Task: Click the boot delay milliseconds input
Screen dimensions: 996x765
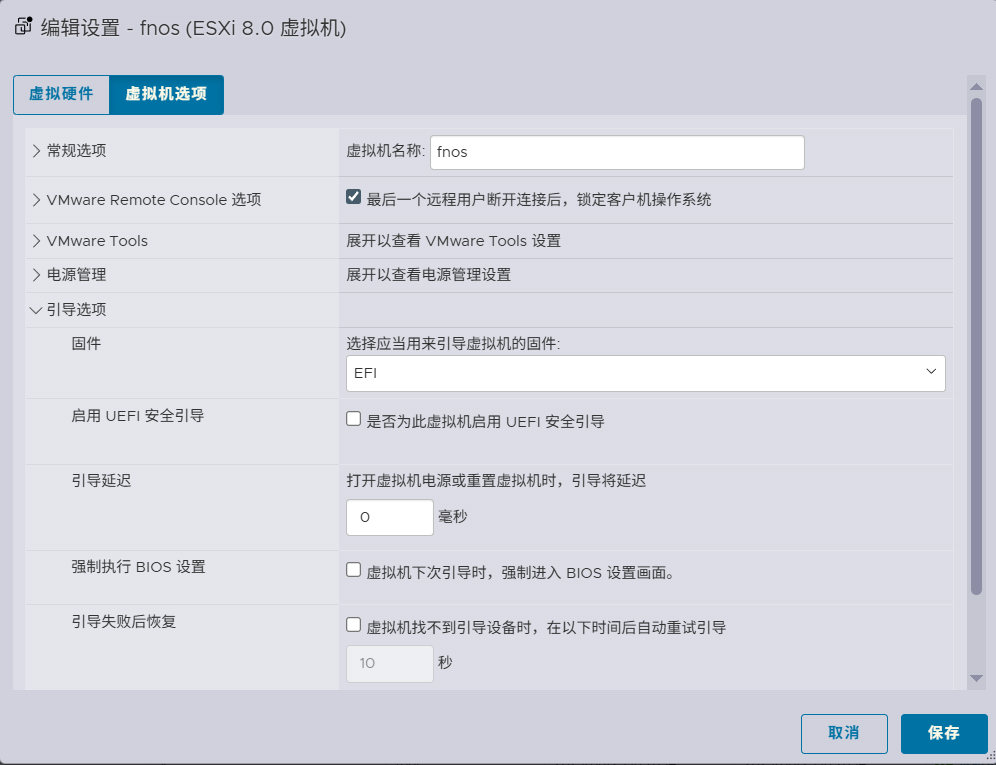Action: tap(389, 517)
